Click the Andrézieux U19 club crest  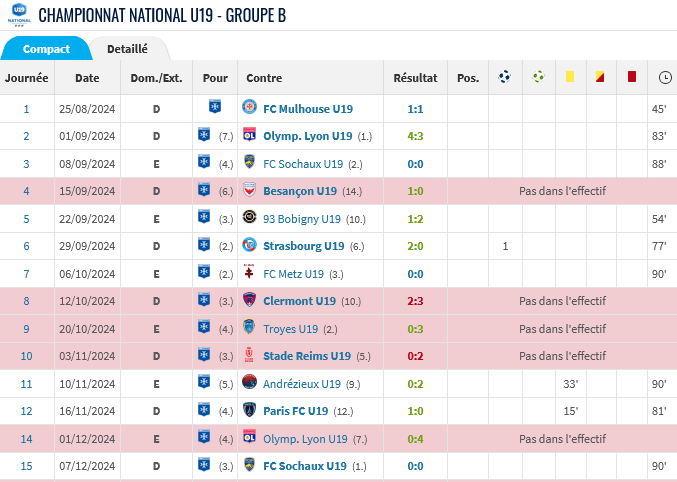(x=249, y=382)
